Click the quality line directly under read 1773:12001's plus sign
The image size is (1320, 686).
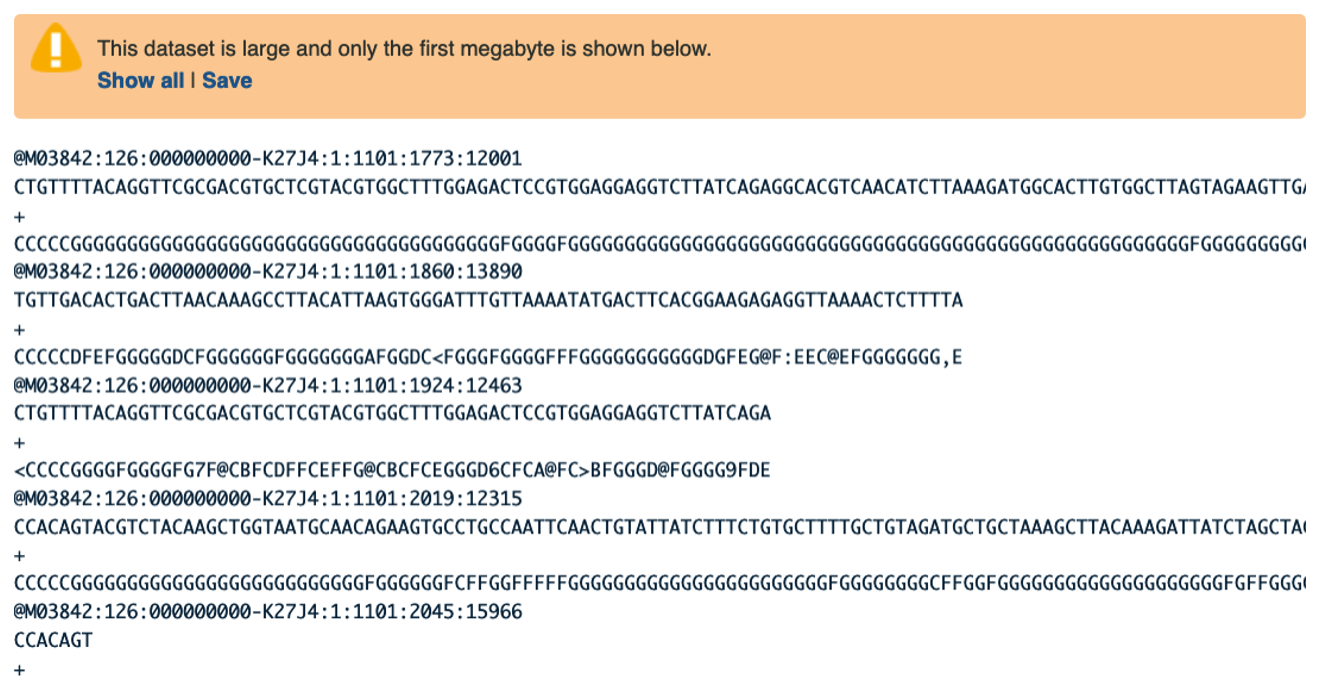pyautogui.click(x=660, y=244)
